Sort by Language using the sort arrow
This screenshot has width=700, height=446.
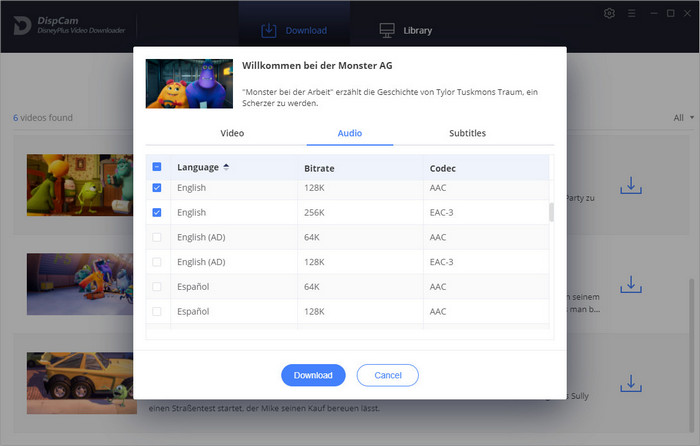[226, 167]
